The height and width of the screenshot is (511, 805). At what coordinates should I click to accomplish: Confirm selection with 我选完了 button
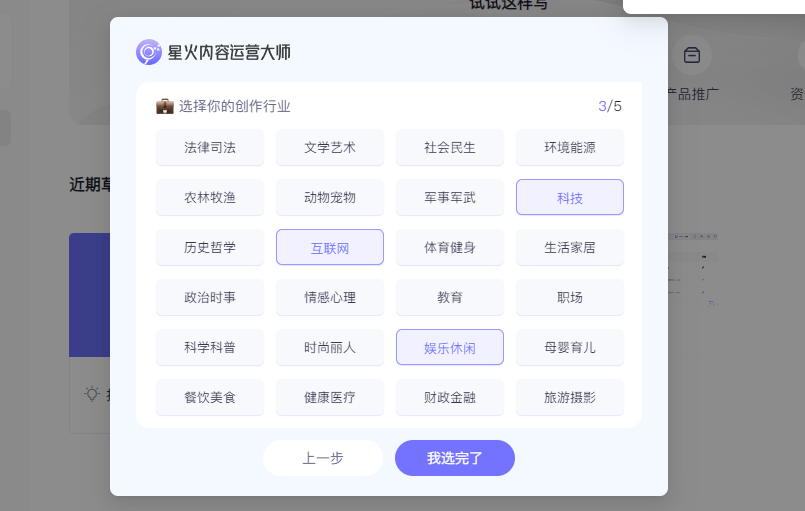455,458
